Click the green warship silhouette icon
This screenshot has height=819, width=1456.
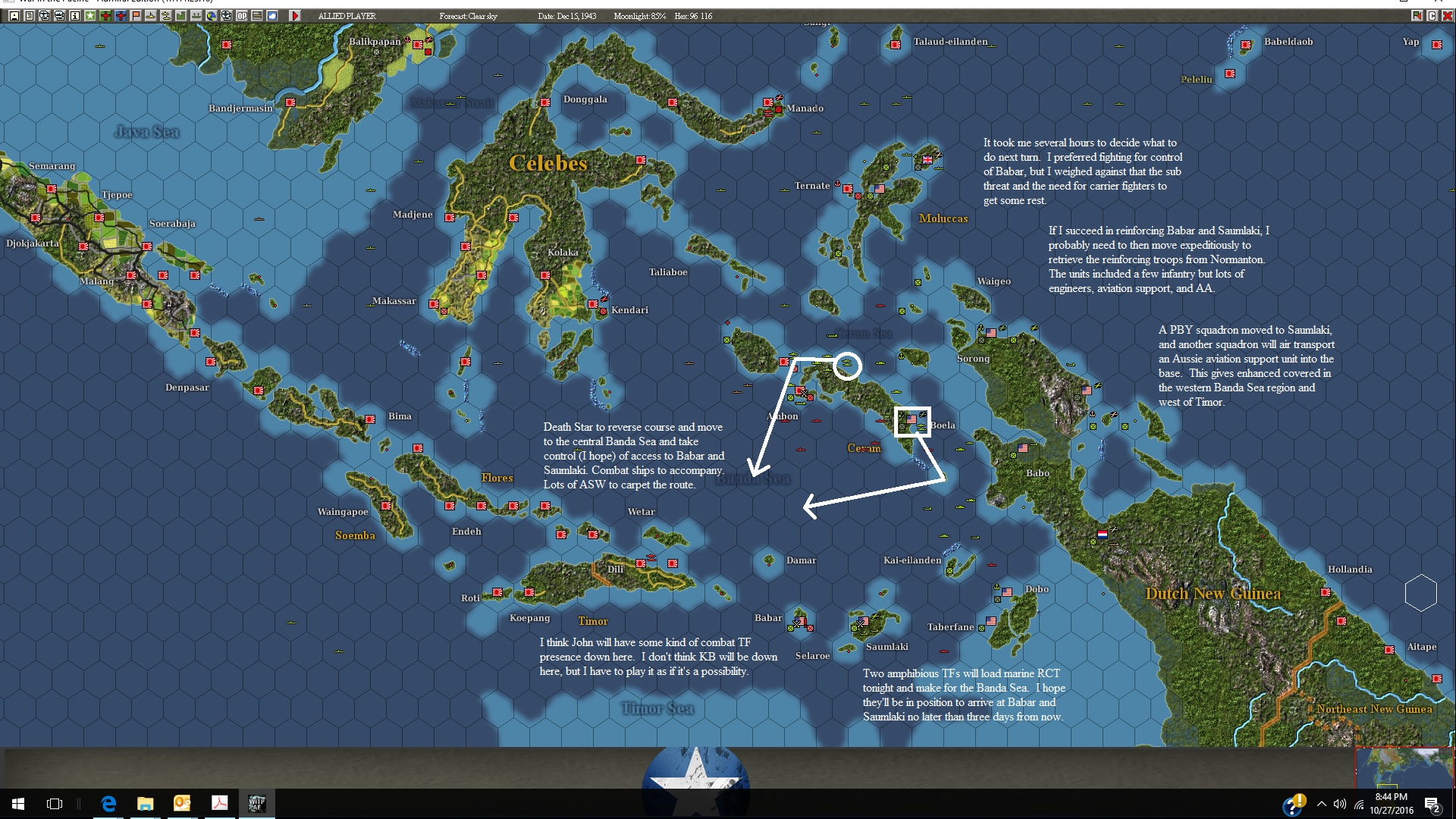196,15
